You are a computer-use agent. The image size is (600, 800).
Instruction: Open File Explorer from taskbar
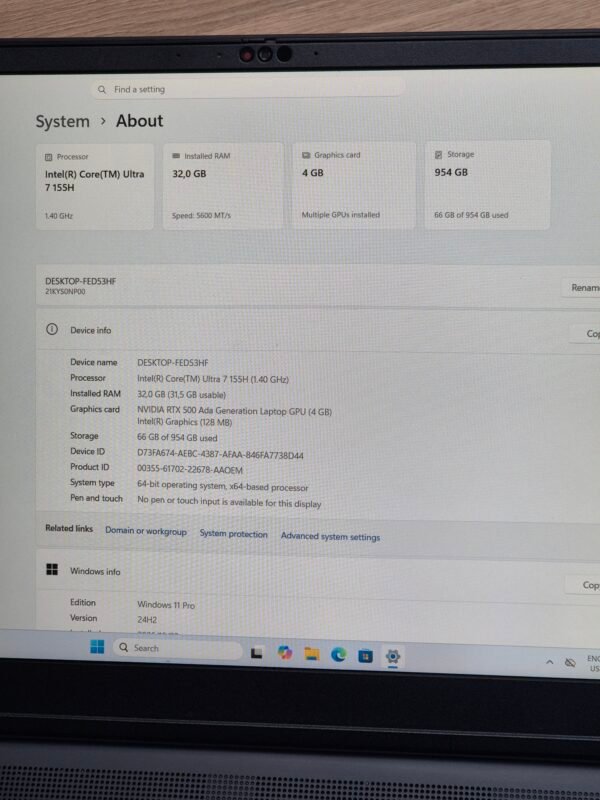312,654
